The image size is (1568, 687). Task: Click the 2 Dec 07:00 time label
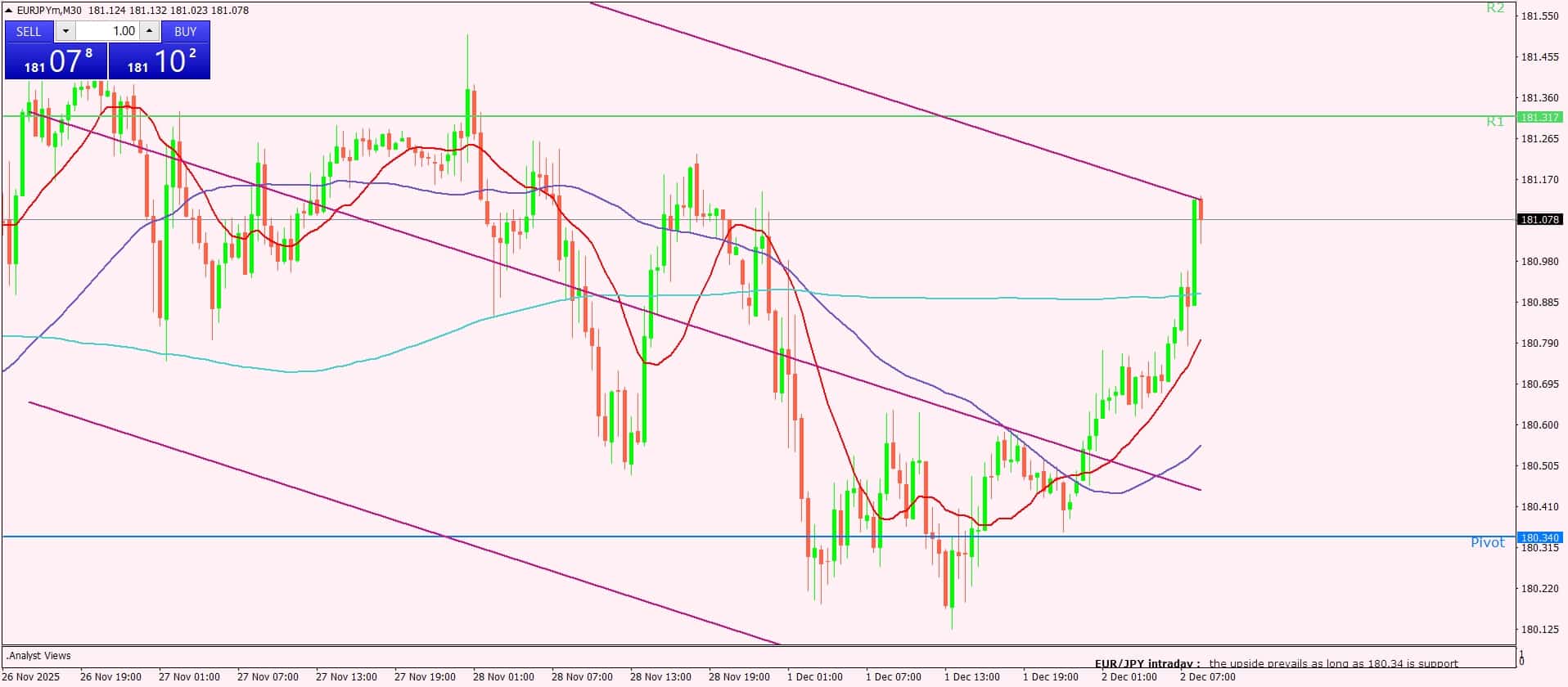(1207, 677)
